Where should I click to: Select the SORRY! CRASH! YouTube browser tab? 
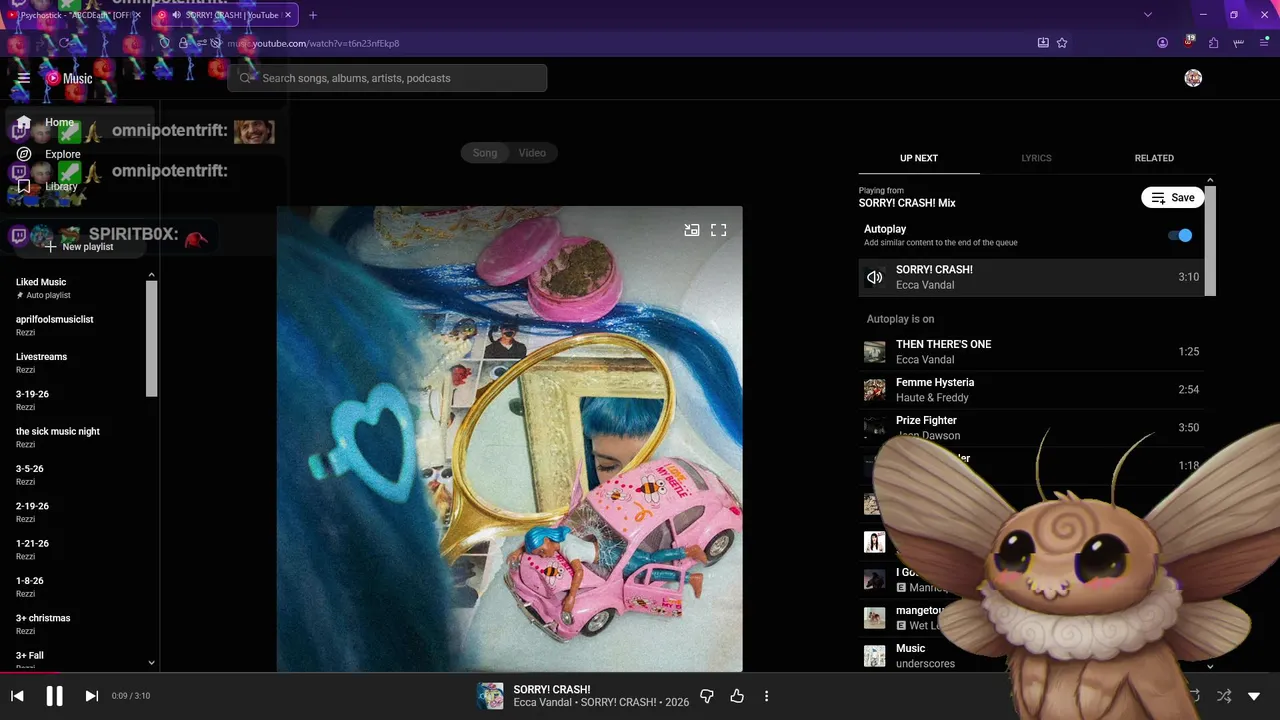coord(225,15)
